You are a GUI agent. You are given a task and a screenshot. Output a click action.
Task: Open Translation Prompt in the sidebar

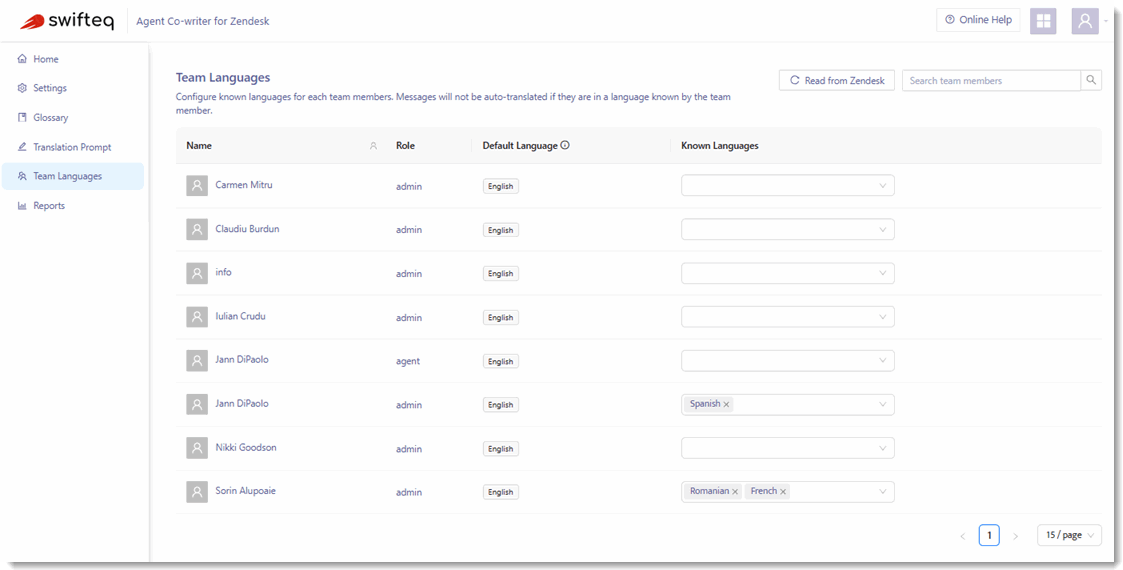click(73, 147)
